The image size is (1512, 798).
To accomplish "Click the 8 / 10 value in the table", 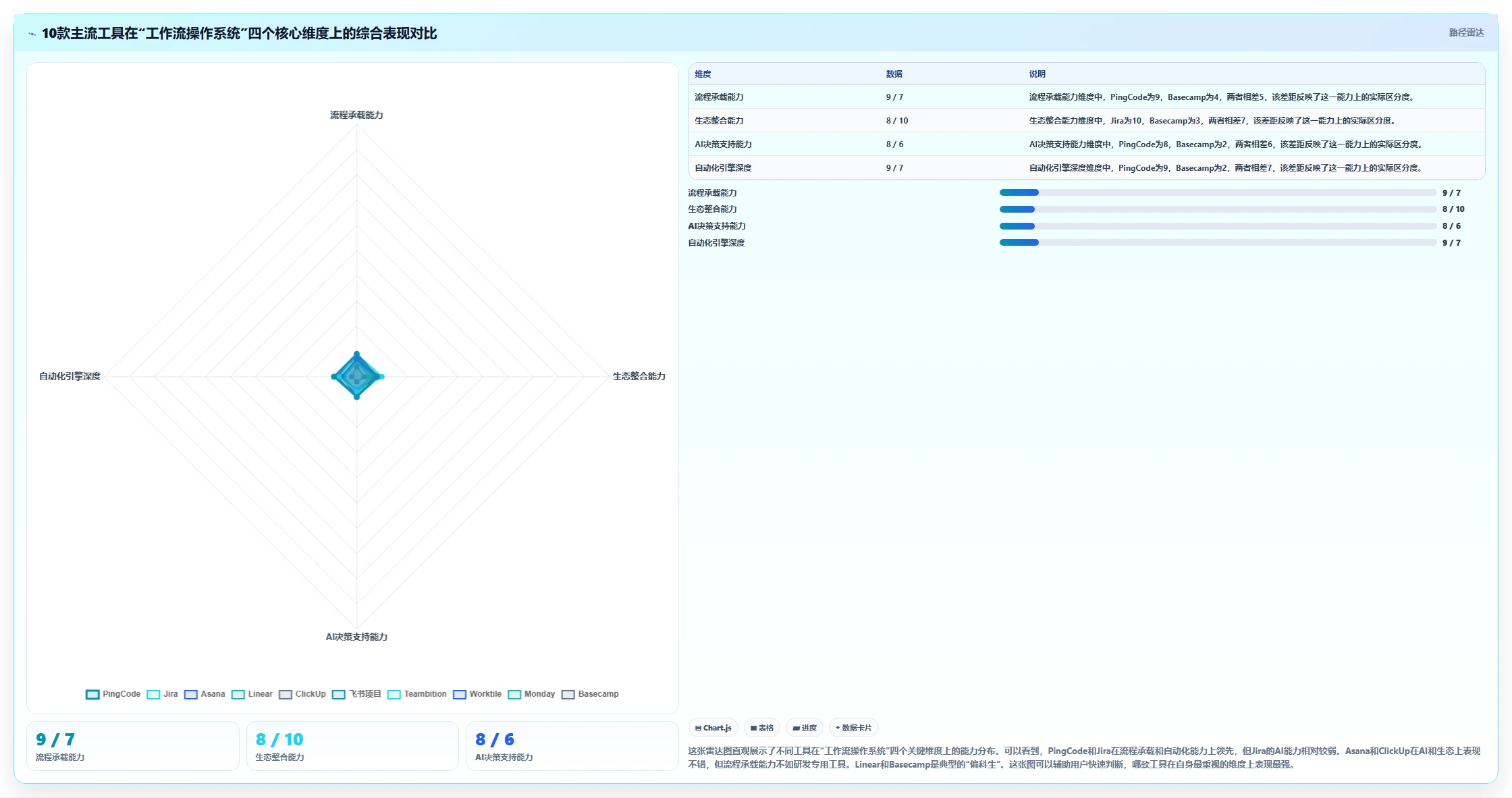I will (897, 121).
